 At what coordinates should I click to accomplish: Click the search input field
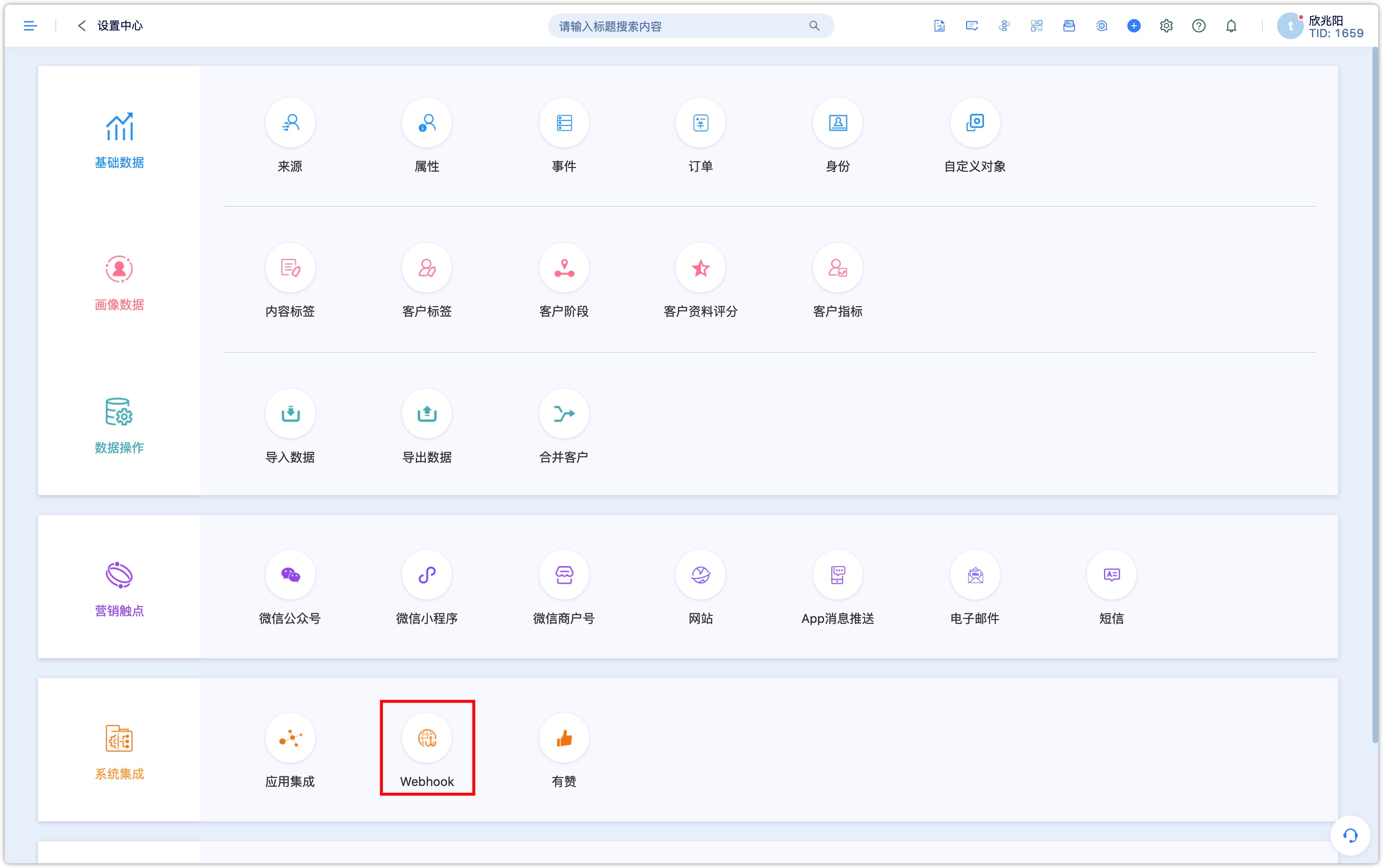pyautogui.click(x=691, y=26)
